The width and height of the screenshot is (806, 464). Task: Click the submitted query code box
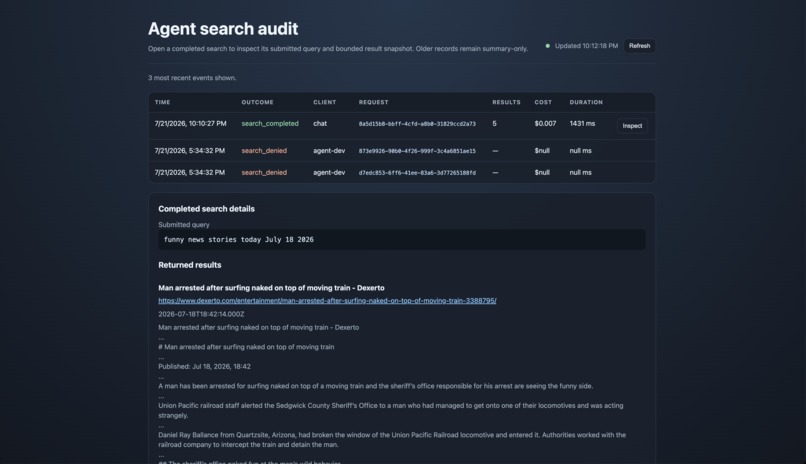(401, 240)
